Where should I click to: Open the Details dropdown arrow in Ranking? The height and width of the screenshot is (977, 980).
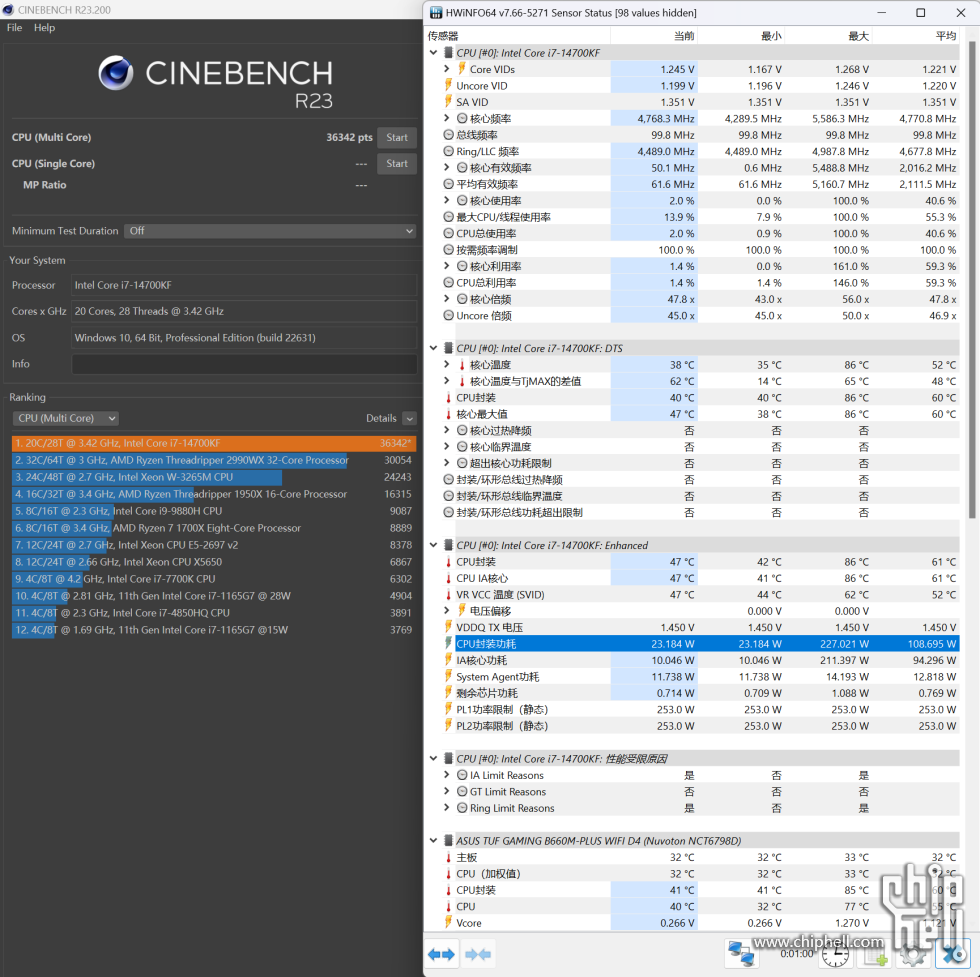pos(409,418)
